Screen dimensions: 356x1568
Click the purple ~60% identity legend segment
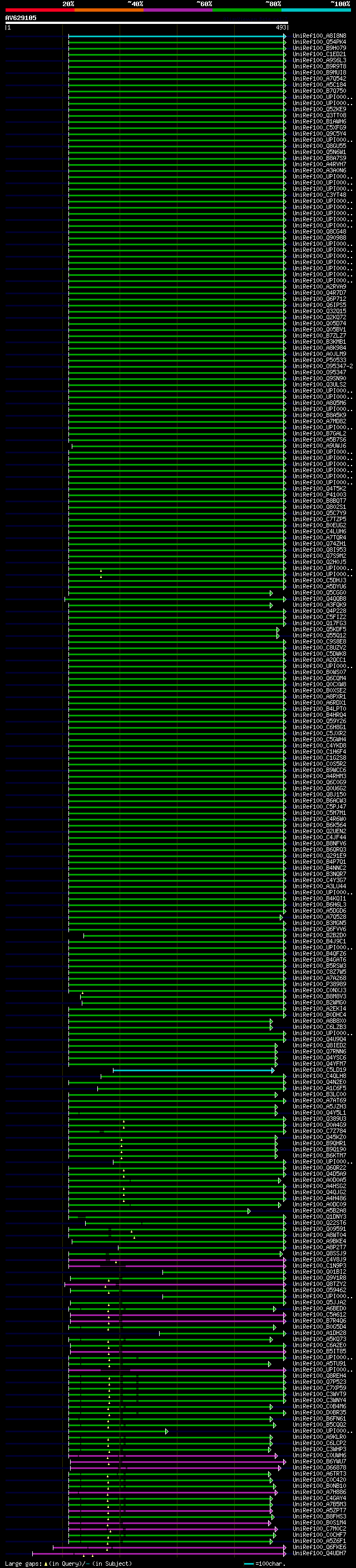(x=177, y=10)
